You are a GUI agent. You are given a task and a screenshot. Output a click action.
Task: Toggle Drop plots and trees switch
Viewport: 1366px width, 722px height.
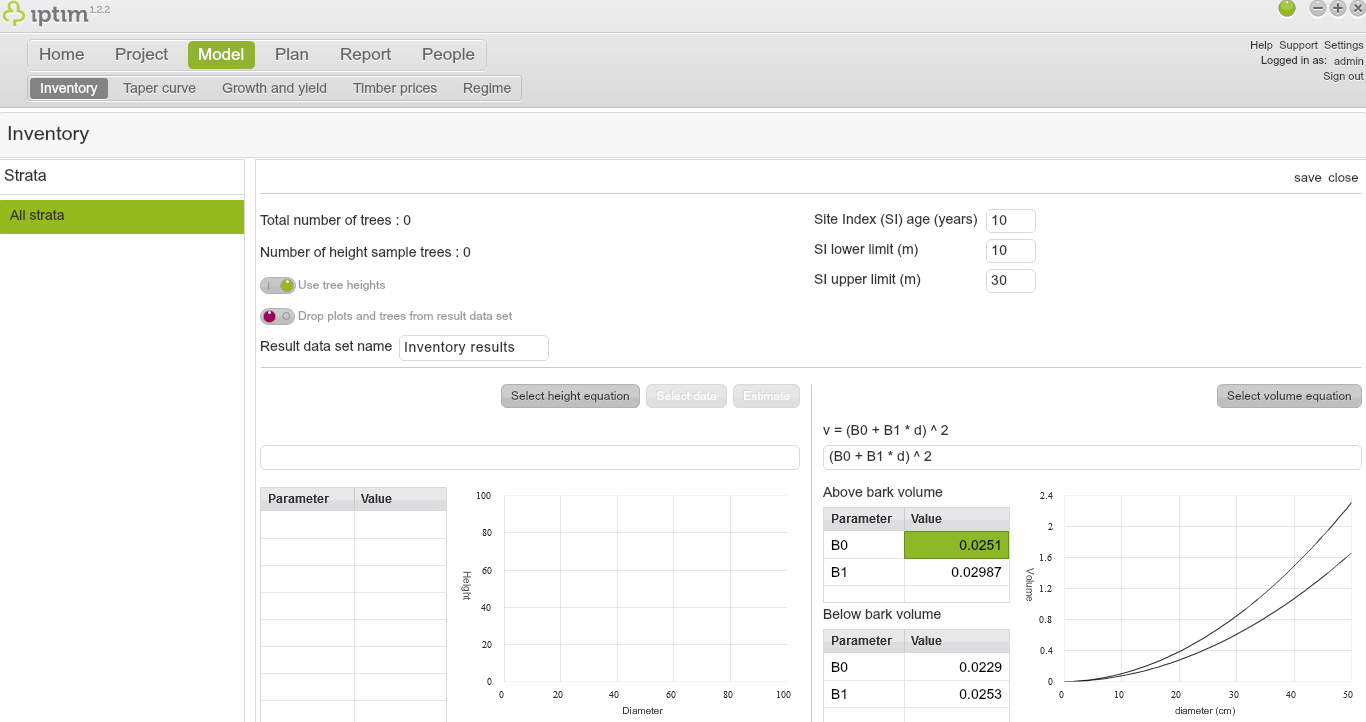[x=278, y=316]
